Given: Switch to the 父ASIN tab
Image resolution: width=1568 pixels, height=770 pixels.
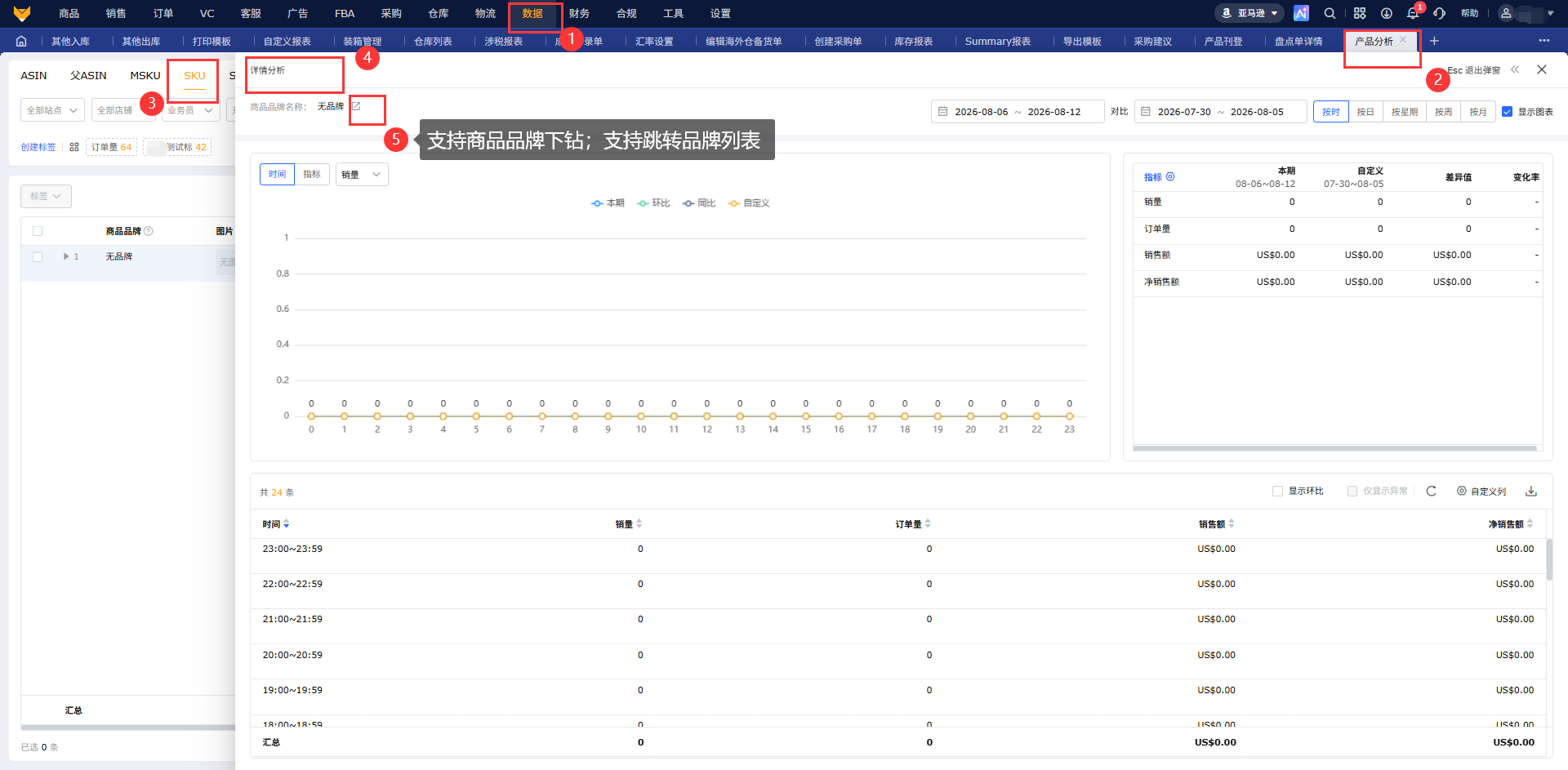Looking at the screenshot, I should [x=88, y=75].
